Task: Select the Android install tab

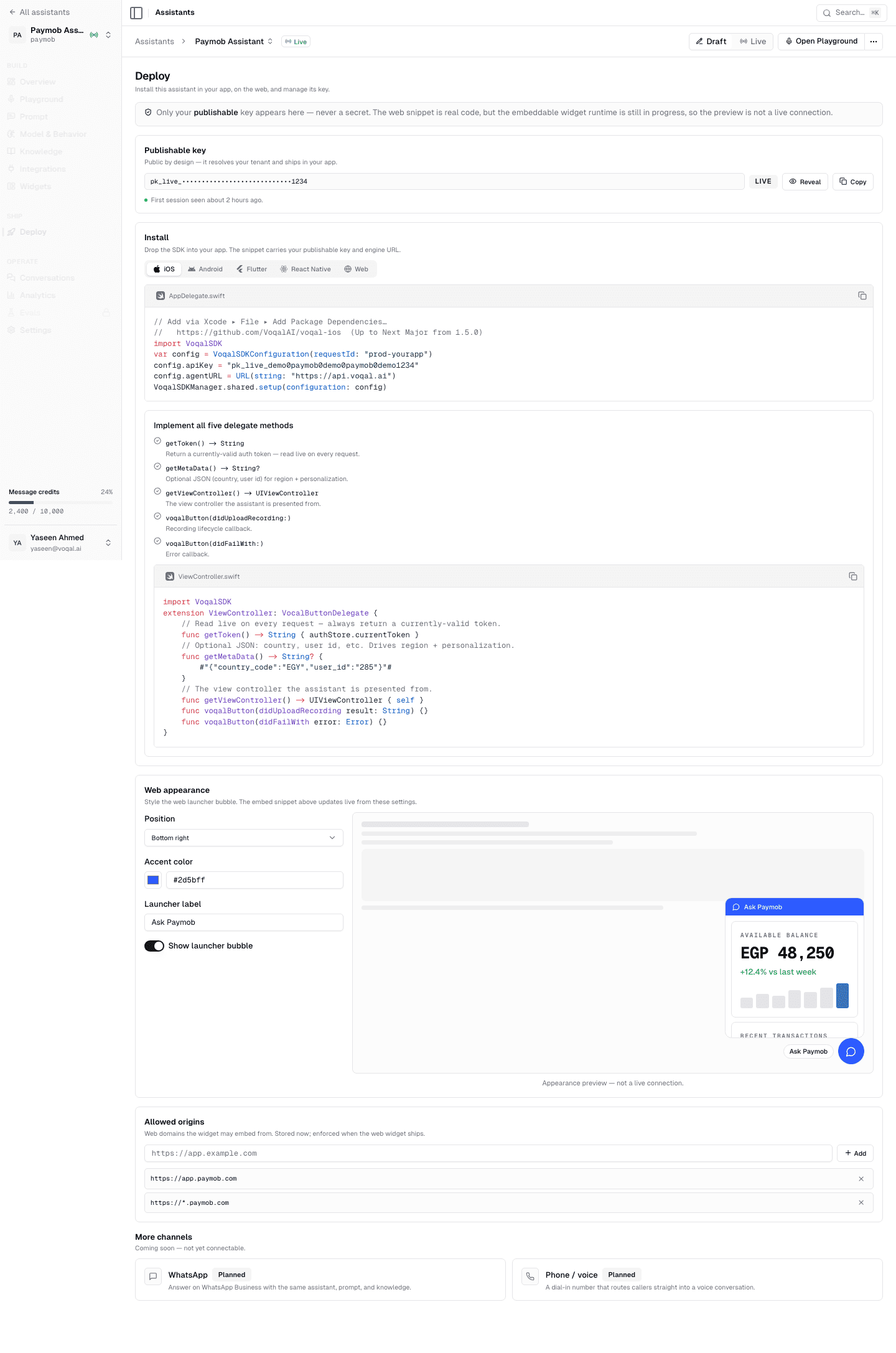Action: pos(205,269)
